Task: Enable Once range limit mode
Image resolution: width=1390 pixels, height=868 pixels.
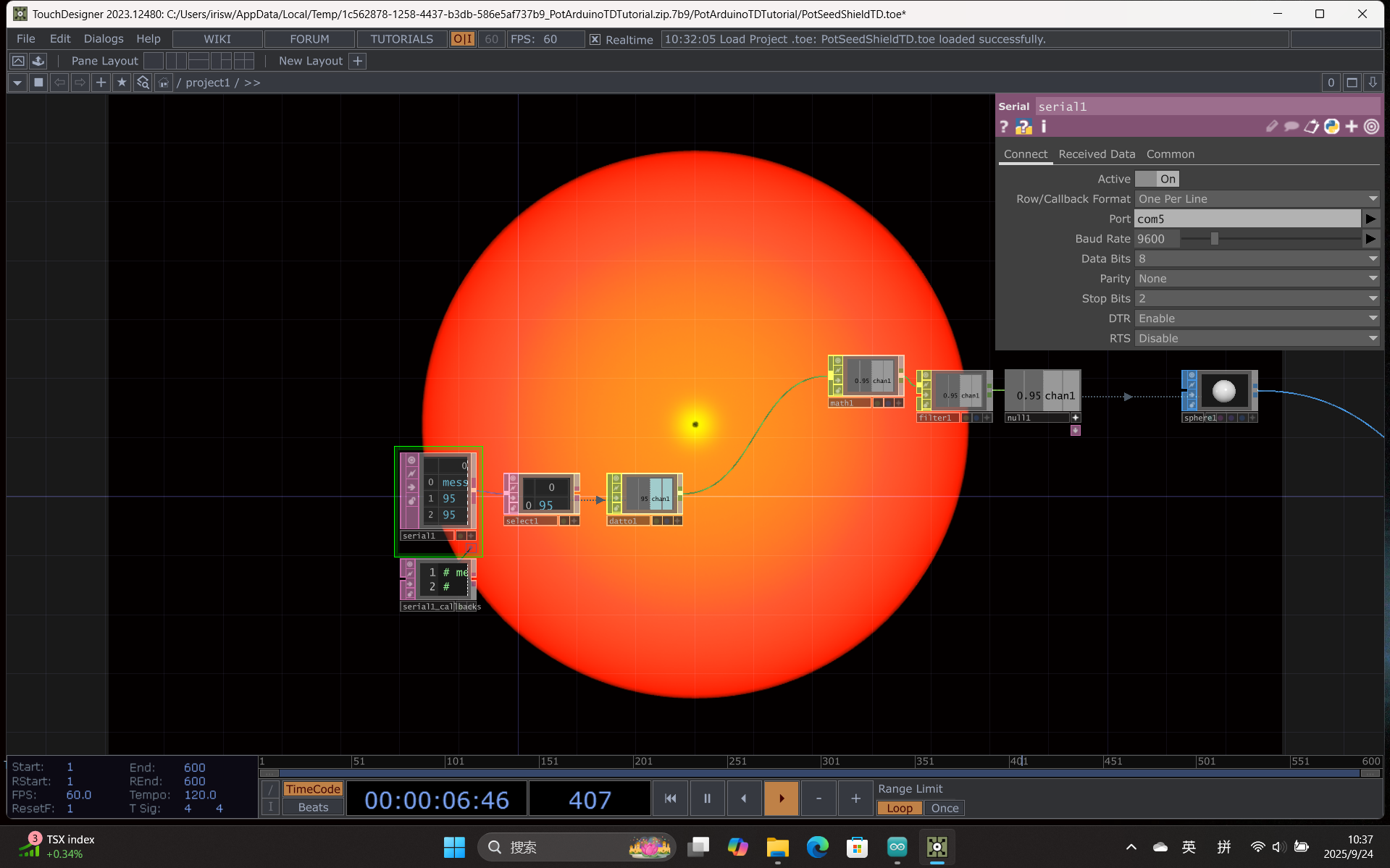Action: coord(945,809)
